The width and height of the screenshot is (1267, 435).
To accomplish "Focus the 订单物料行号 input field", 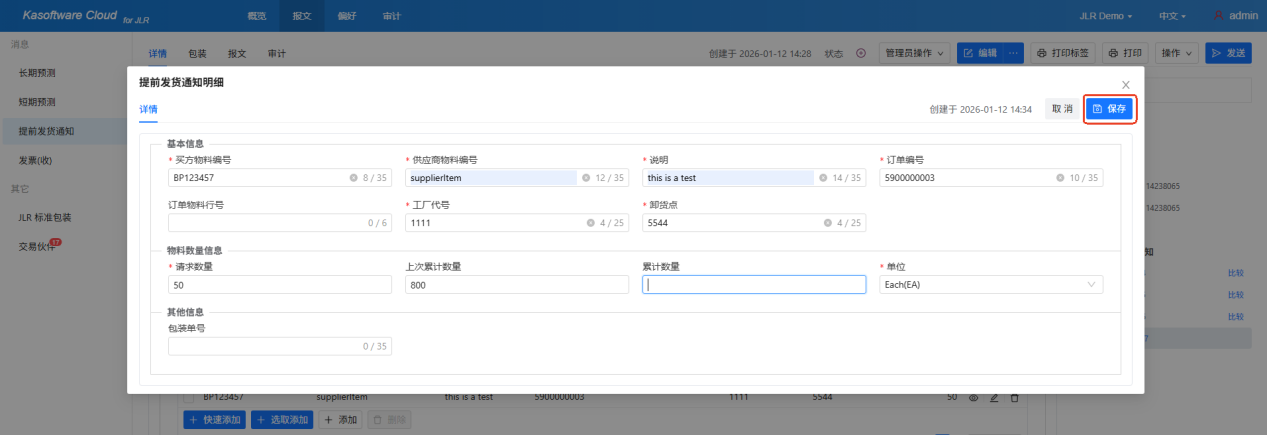I will pos(265,223).
